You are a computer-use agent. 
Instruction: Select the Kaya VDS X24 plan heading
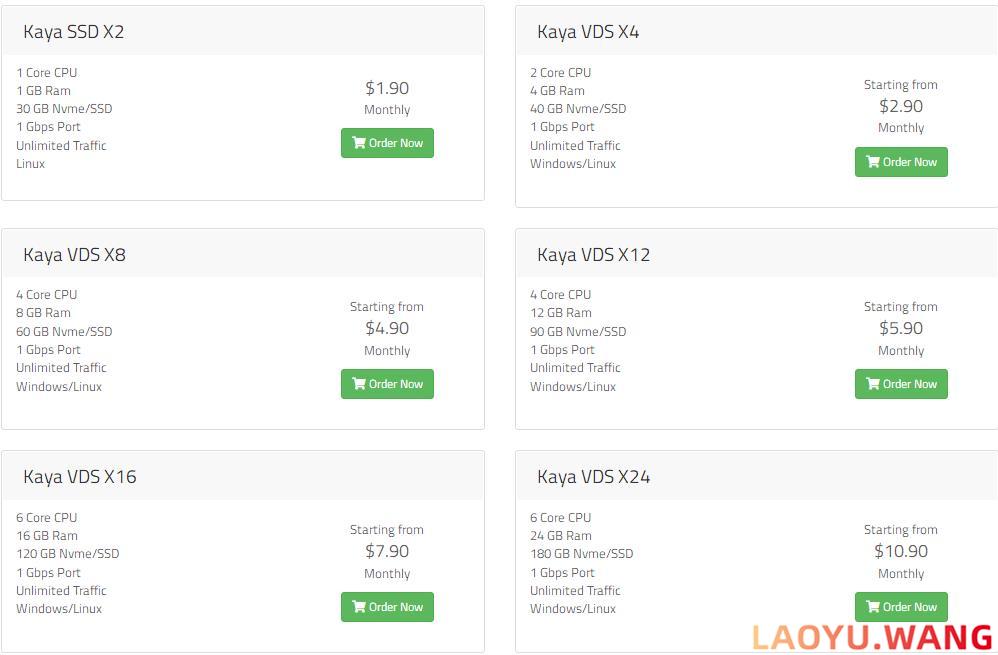(594, 477)
